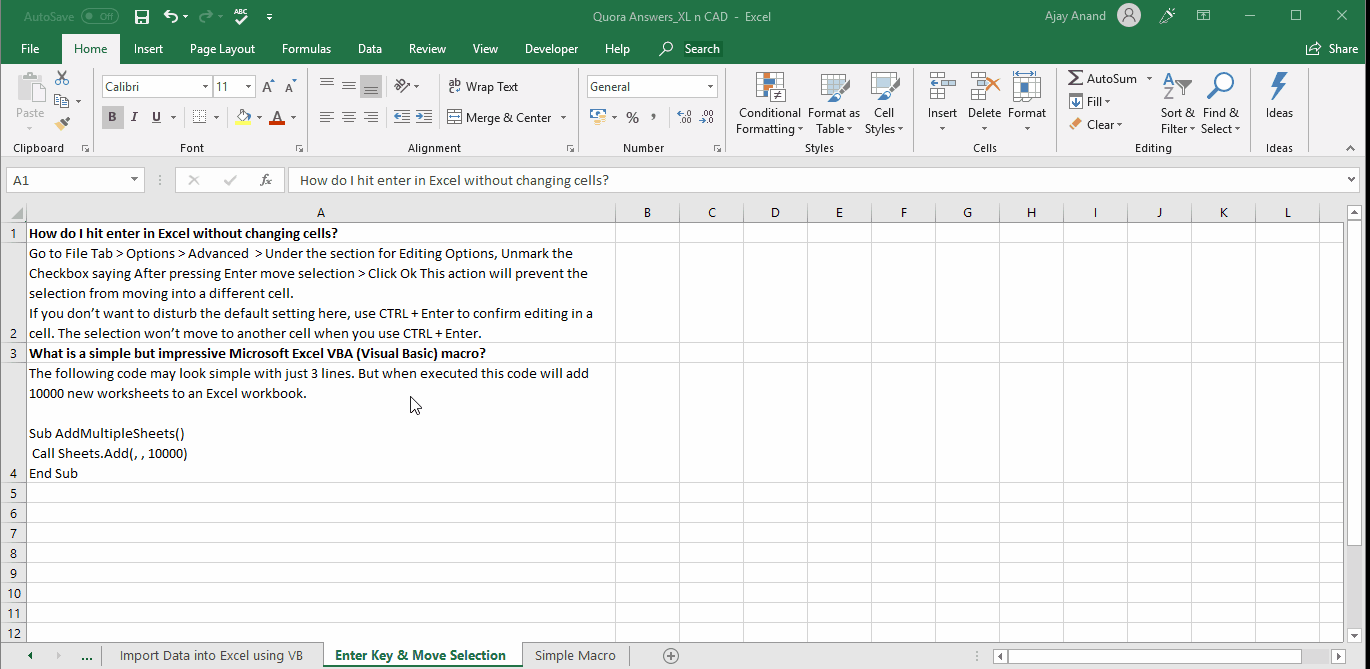Apply center horizontal alignment
This screenshot has width=1370, height=669.
click(348, 117)
